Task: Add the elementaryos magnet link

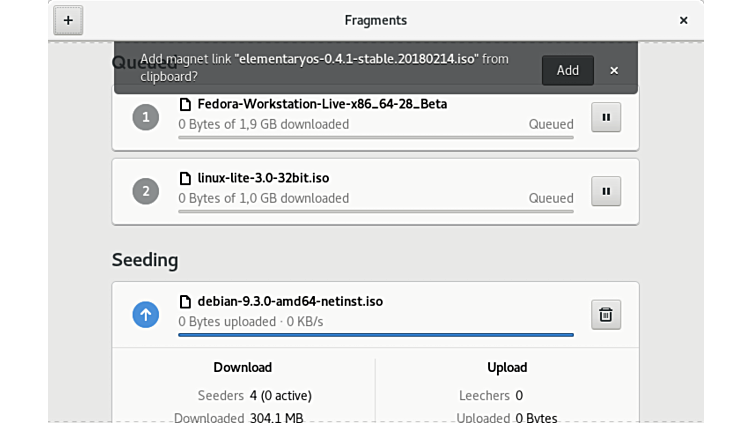Action: [567, 70]
